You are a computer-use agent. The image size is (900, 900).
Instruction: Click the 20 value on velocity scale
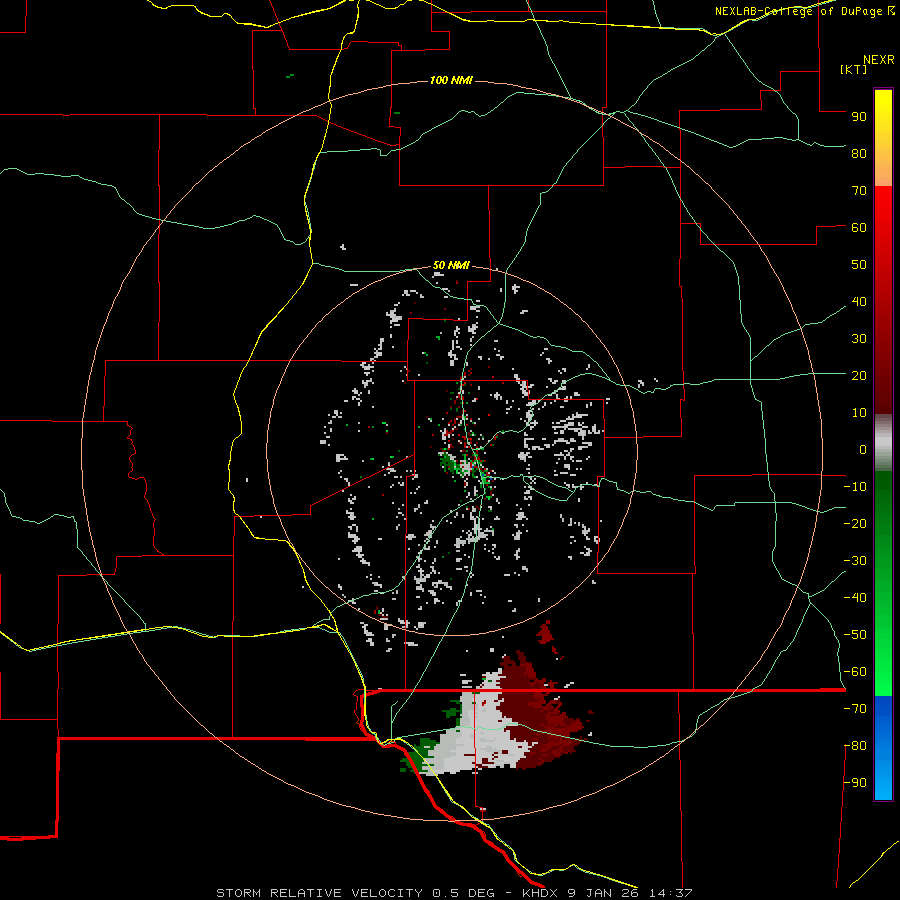click(859, 375)
